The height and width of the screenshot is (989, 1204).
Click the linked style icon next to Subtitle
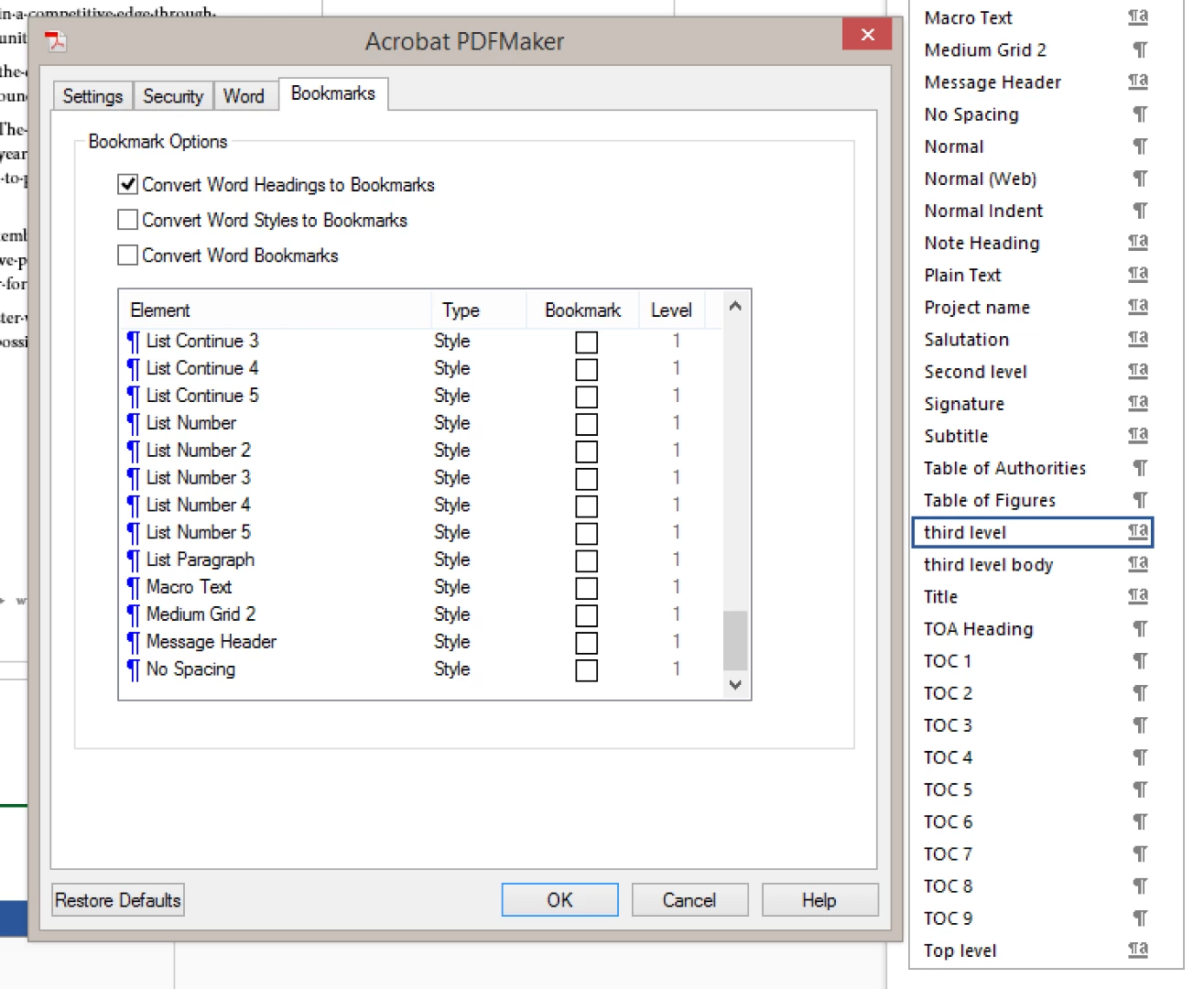click(1138, 435)
